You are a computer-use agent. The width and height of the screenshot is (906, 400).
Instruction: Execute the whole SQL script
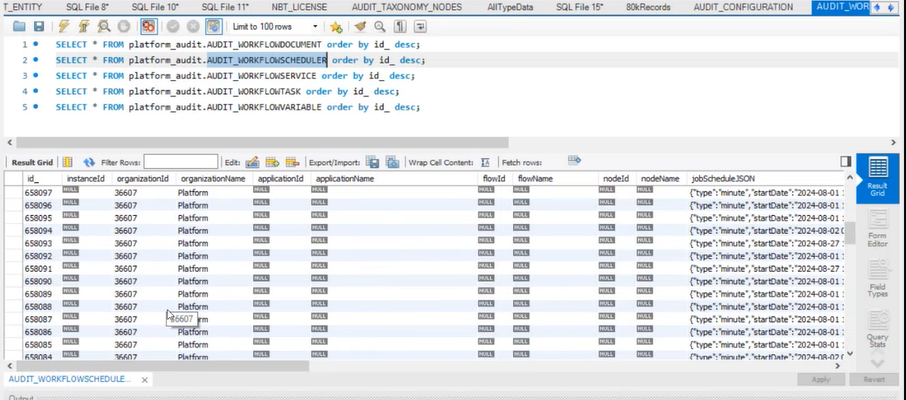pyautogui.click(x=64, y=27)
